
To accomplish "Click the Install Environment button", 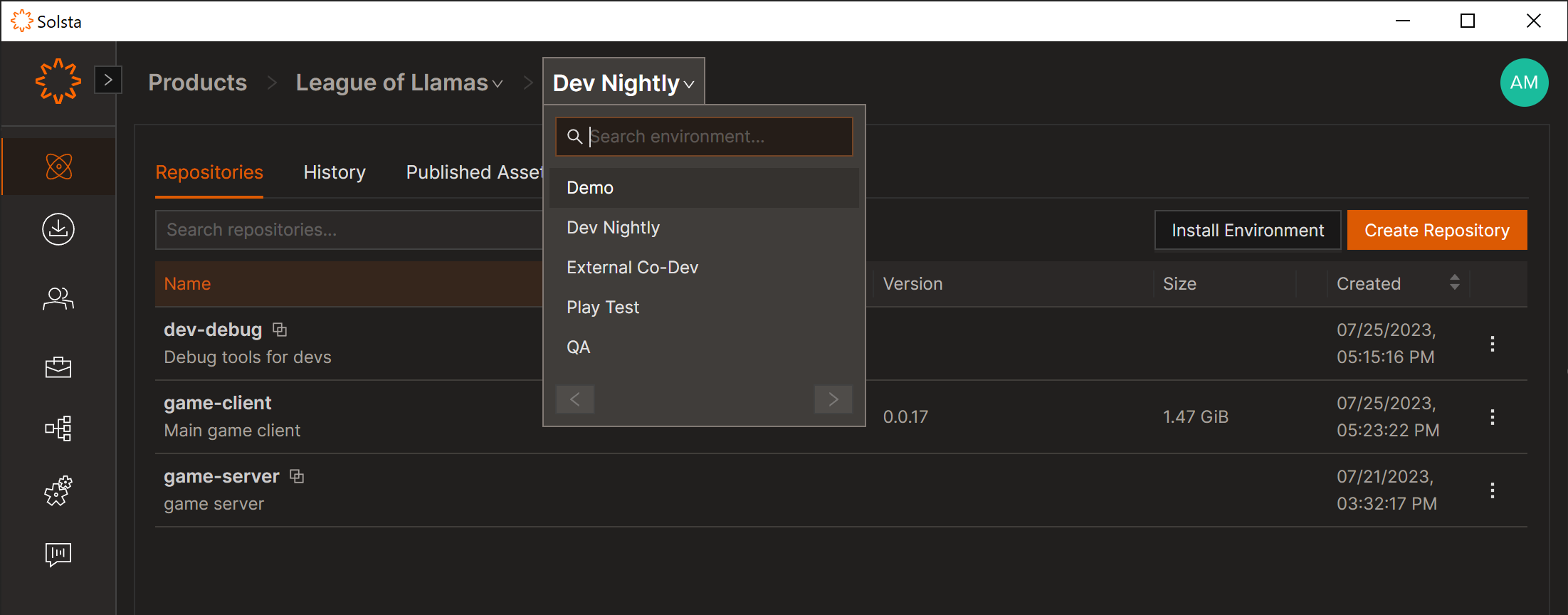I will pos(1248,230).
